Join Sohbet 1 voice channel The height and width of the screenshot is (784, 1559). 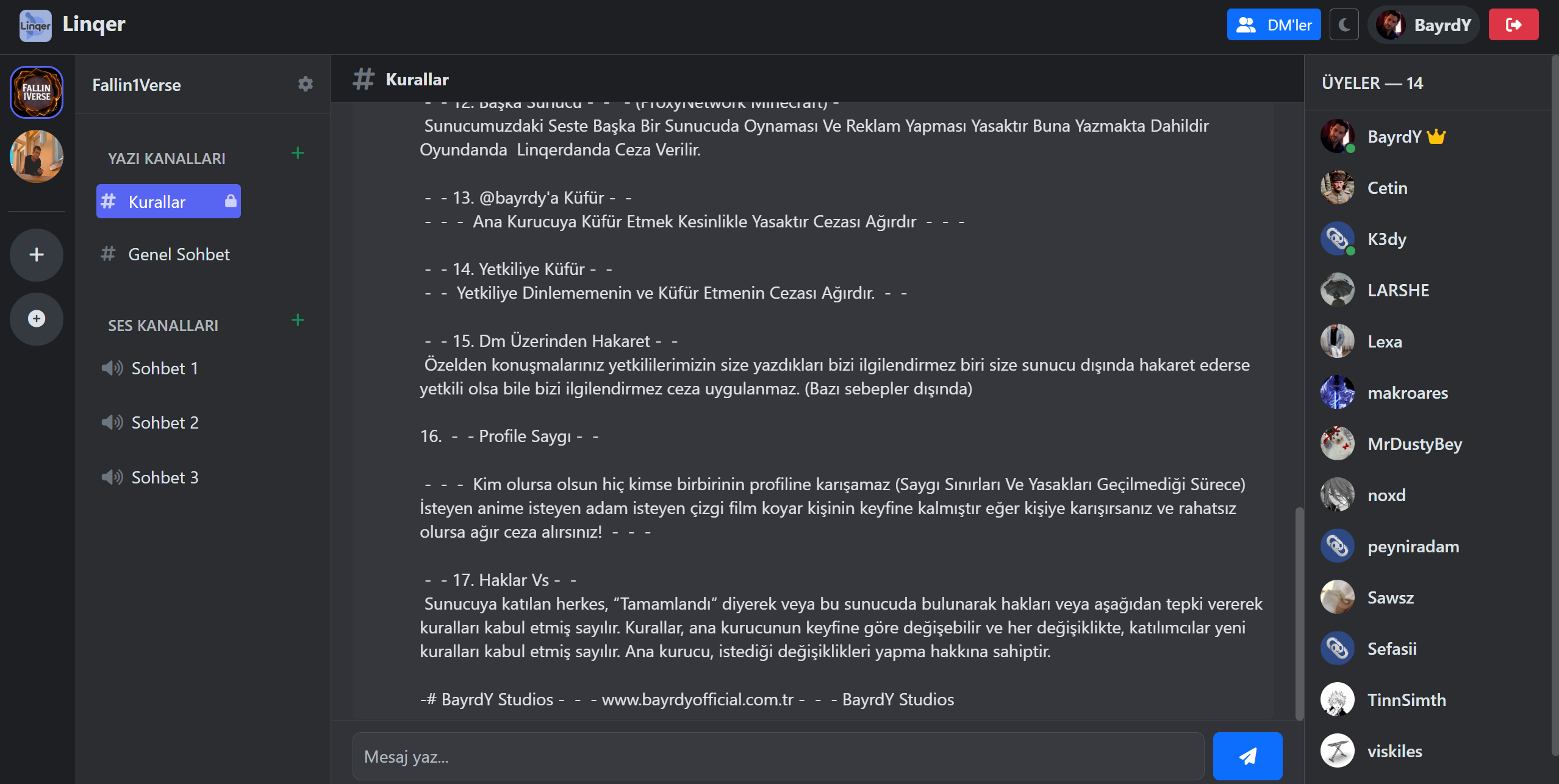164,368
